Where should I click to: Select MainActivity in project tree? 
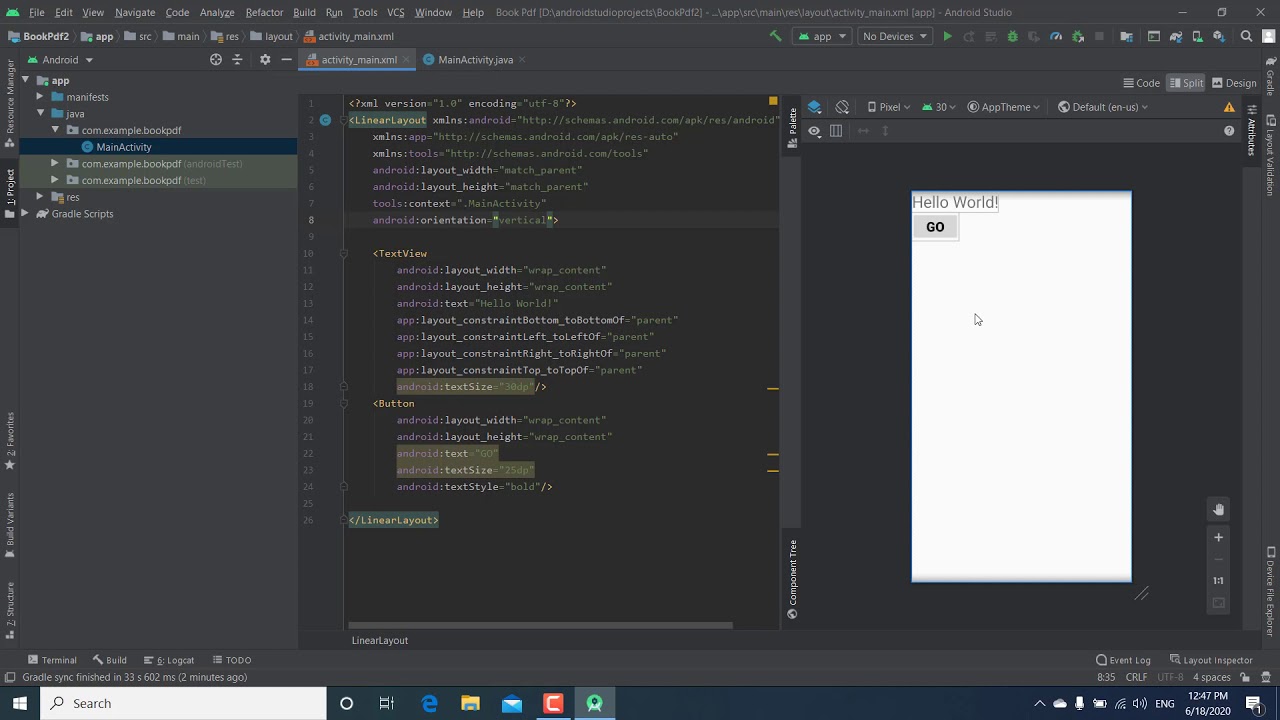click(x=124, y=147)
